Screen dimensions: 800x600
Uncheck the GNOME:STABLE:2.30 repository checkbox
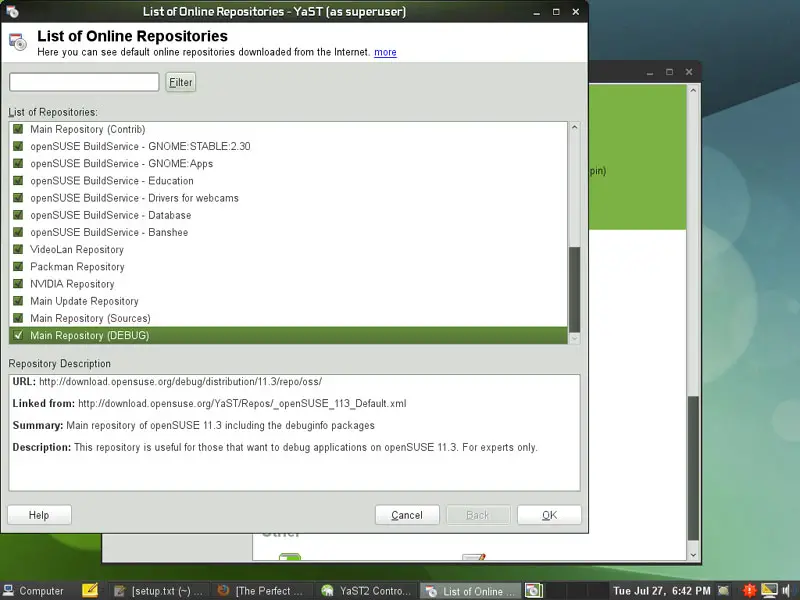(x=18, y=146)
